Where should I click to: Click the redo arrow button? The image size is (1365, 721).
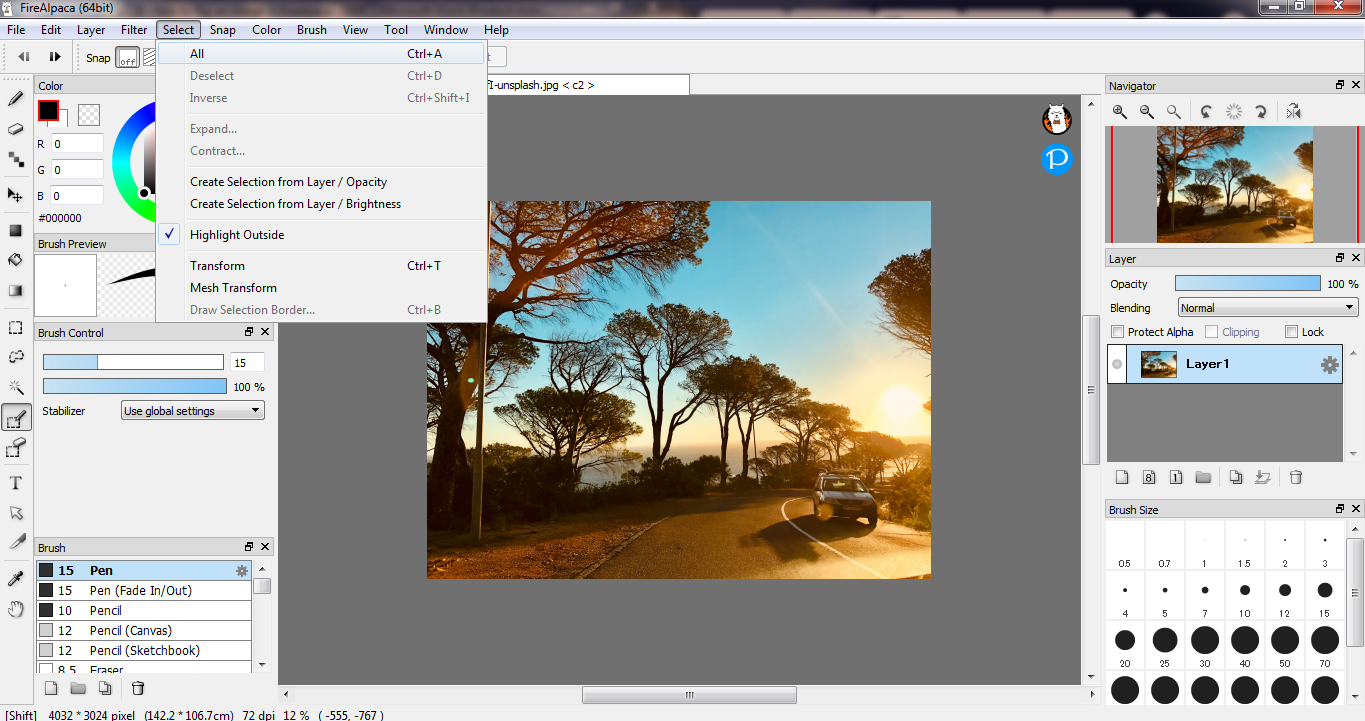coord(55,57)
